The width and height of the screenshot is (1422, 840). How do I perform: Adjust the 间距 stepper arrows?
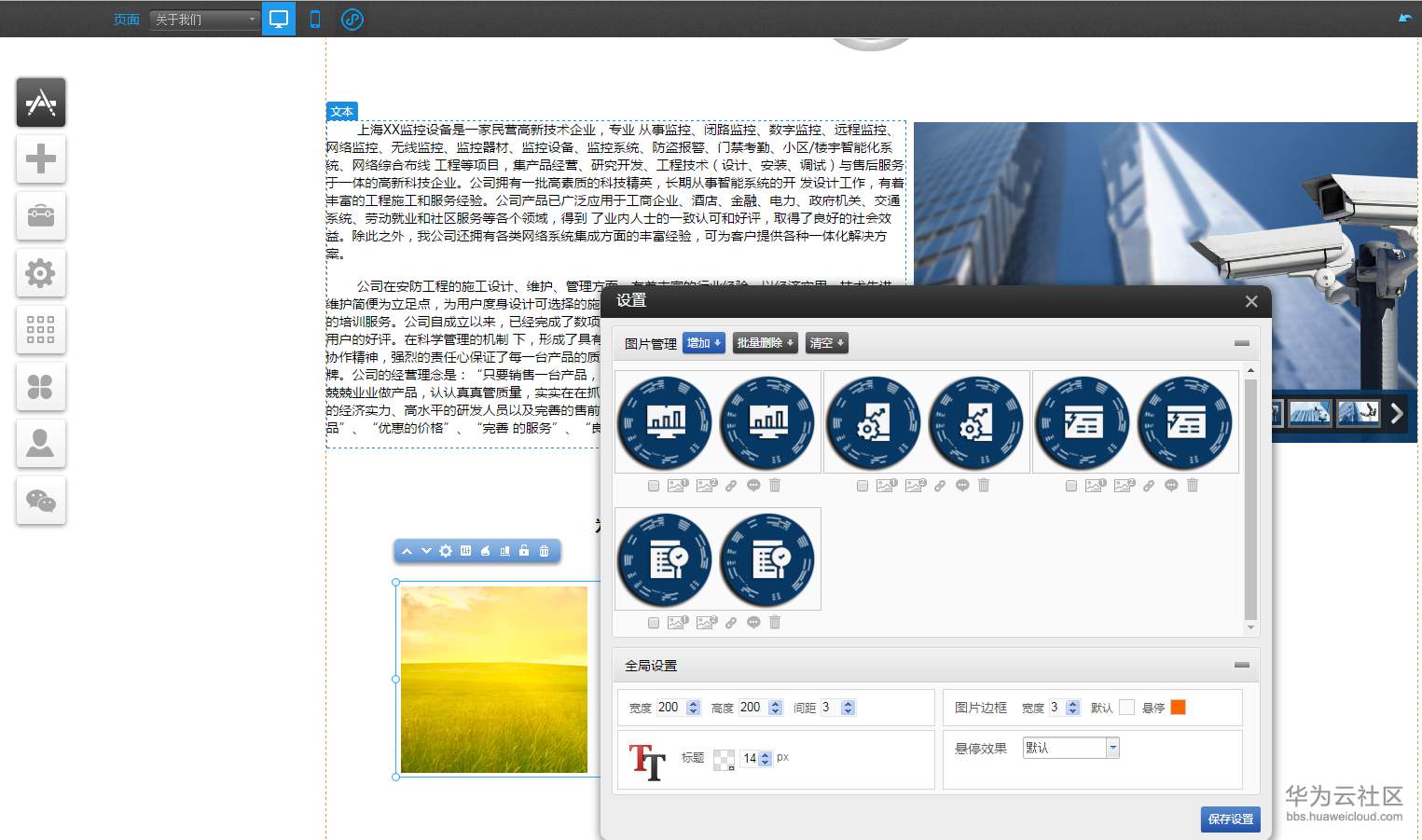click(848, 708)
